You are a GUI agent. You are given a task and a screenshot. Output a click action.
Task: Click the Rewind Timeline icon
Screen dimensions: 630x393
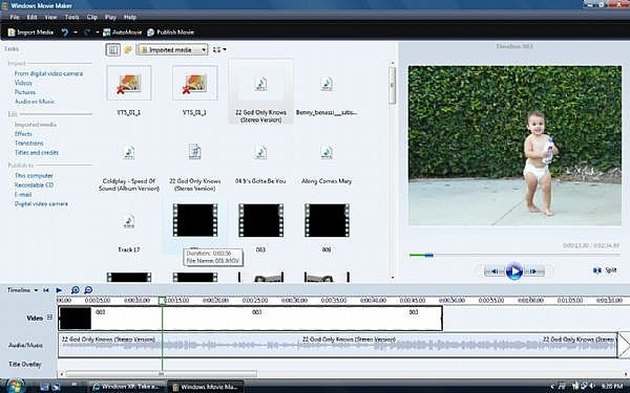[46, 290]
